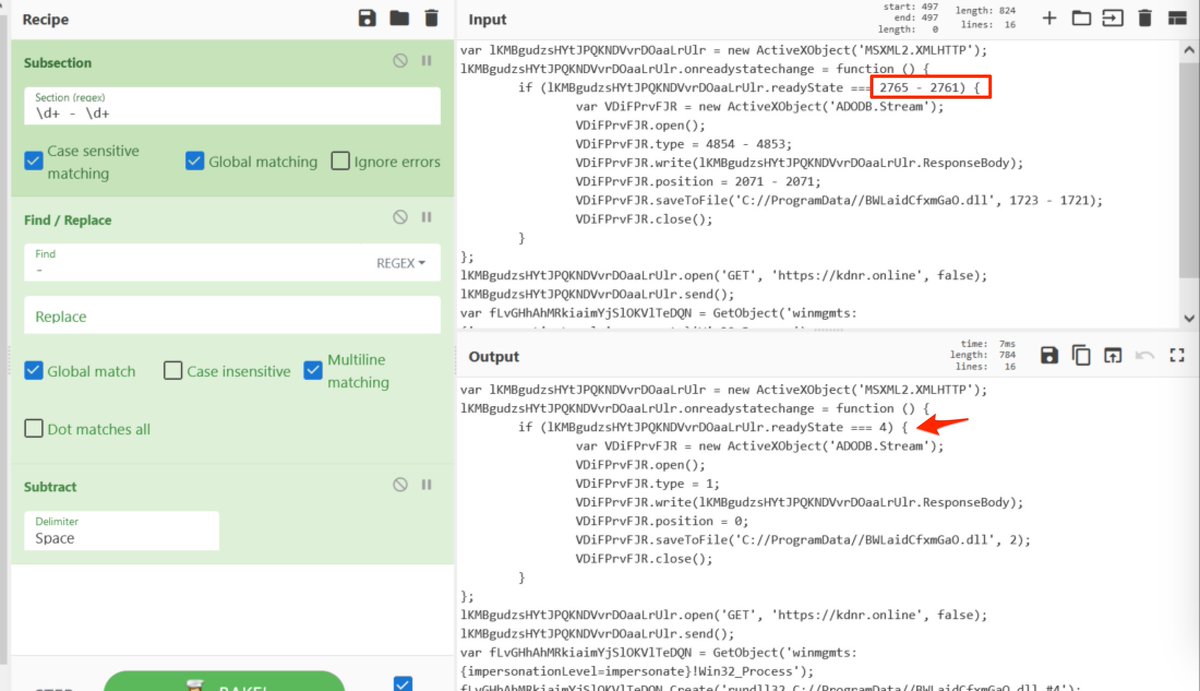Click output line with 'readyState === 4'

click(712, 427)
